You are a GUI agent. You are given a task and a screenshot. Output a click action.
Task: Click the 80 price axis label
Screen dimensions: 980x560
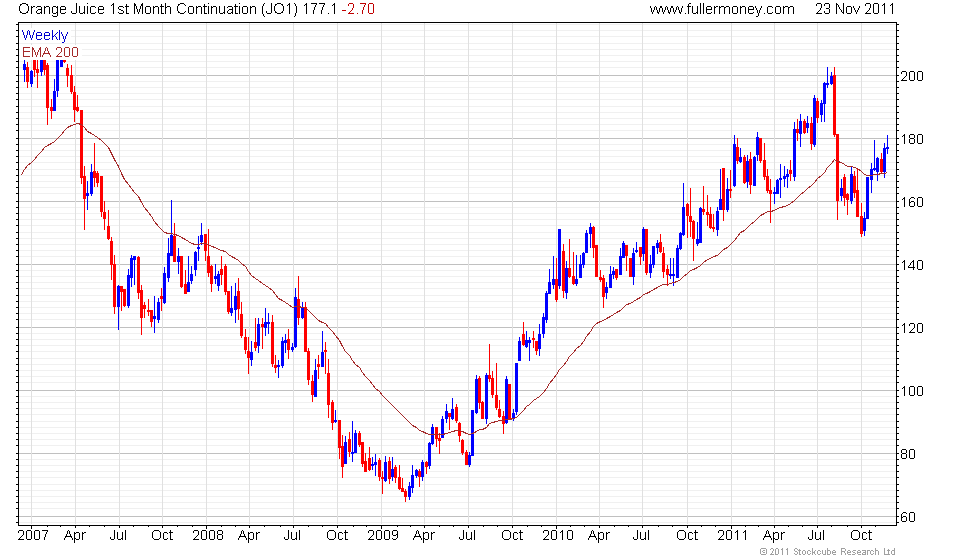(908, 454)
